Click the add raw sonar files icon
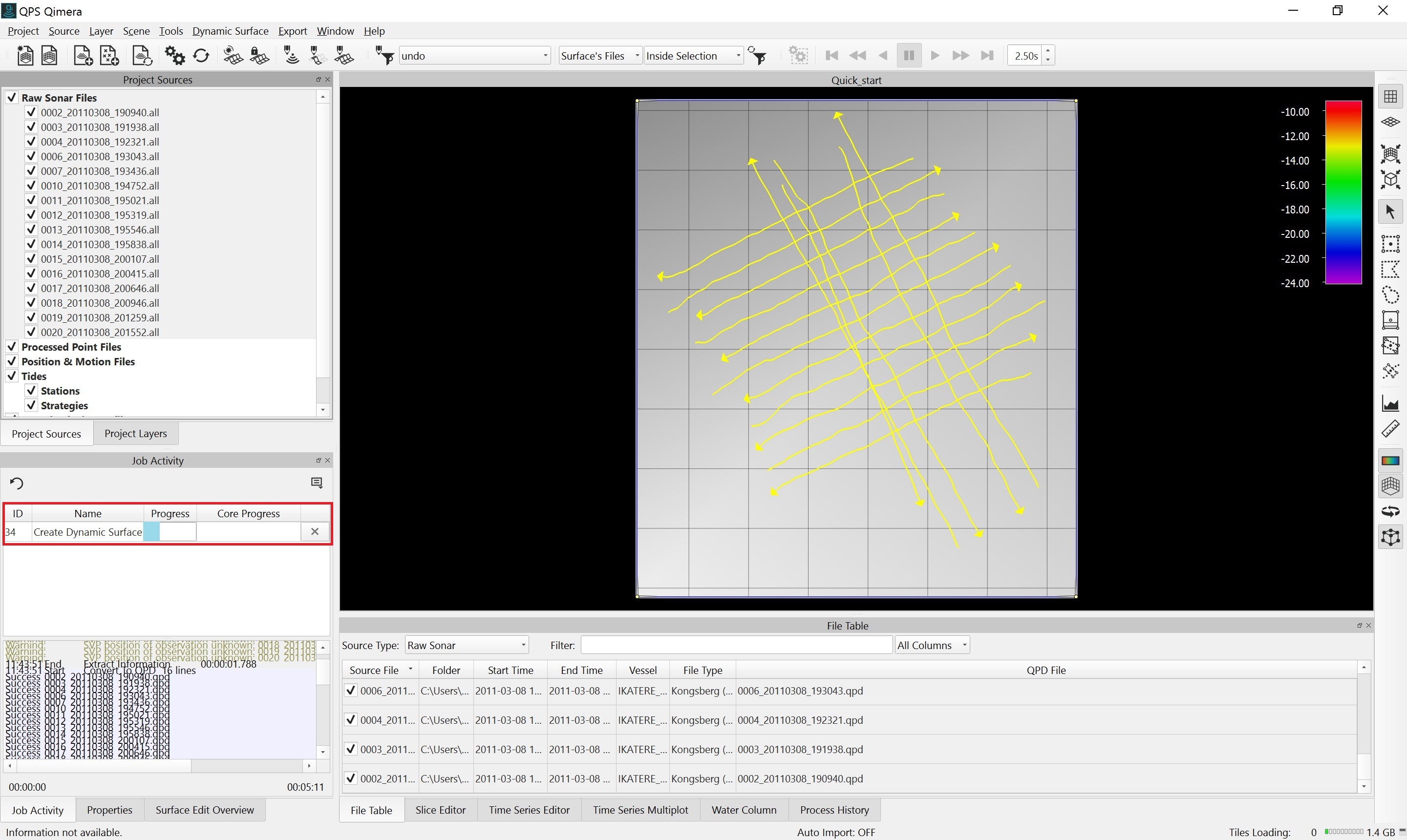This screenshot has height=840, width=1407. pyautogui.click(x=83, y=56)
